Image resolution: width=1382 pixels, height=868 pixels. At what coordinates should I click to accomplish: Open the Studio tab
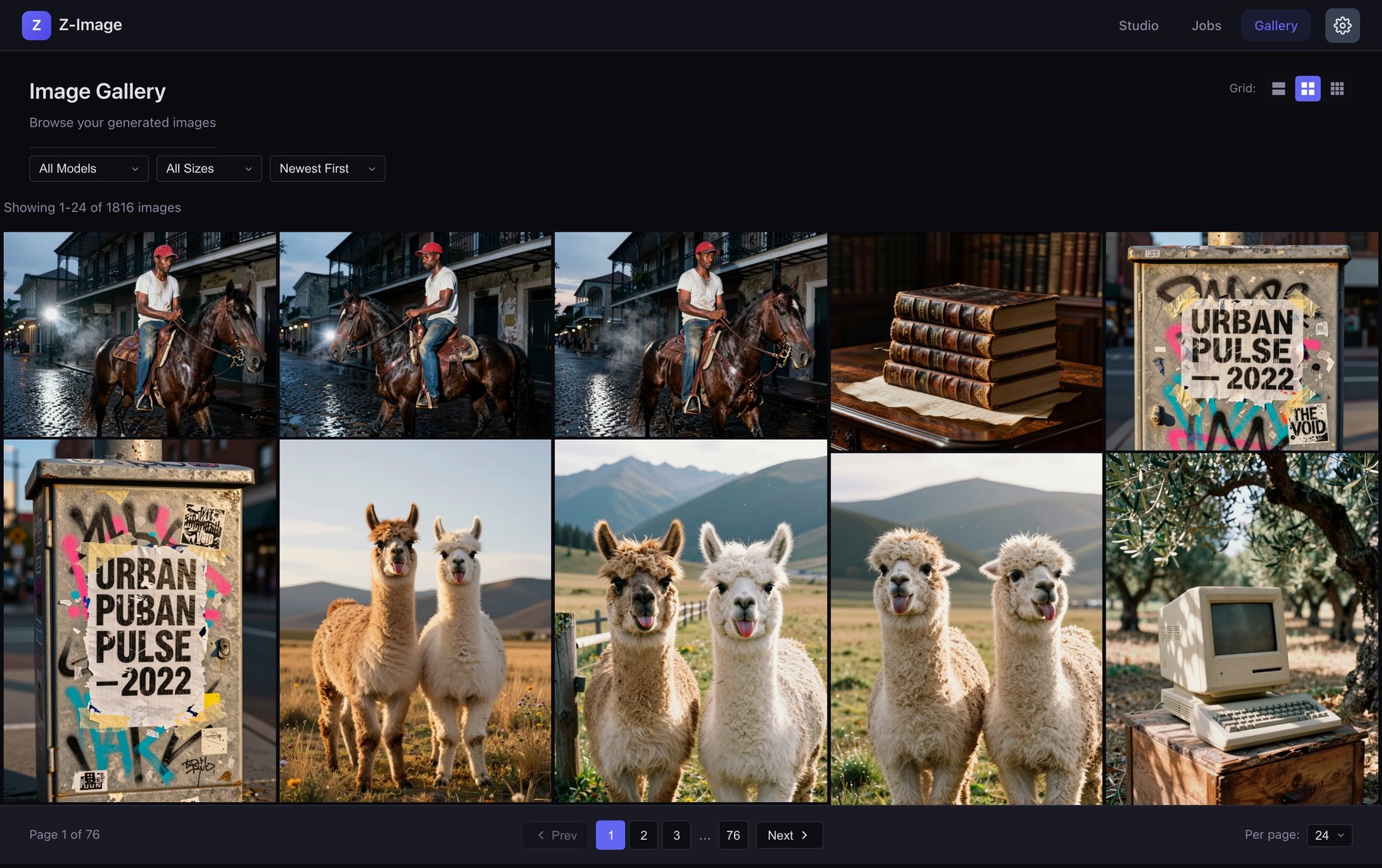click(x=1138, y=25)
